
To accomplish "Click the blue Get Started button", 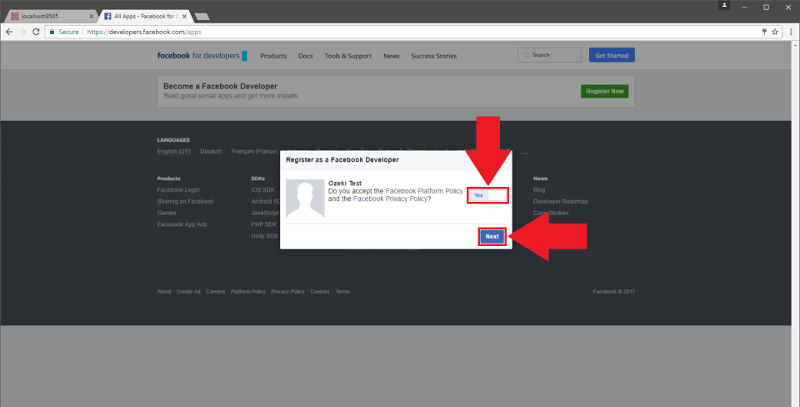I will [x=611, y=55].
